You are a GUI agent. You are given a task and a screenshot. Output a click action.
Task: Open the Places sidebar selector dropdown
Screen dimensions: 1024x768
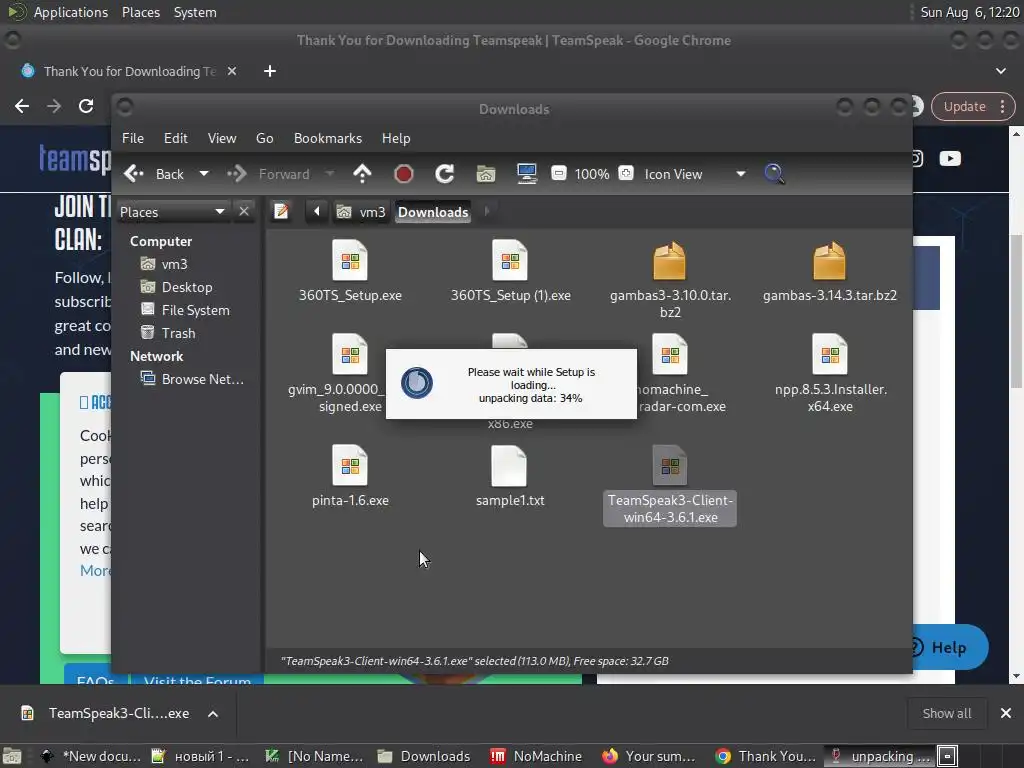[172, 212]
